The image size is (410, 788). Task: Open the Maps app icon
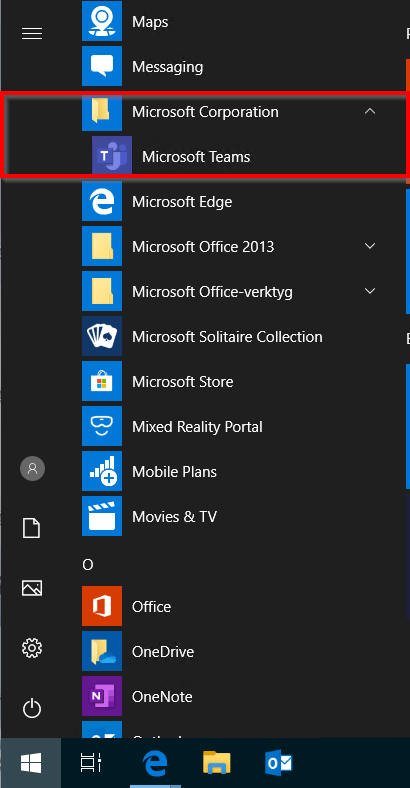[102, 21]
